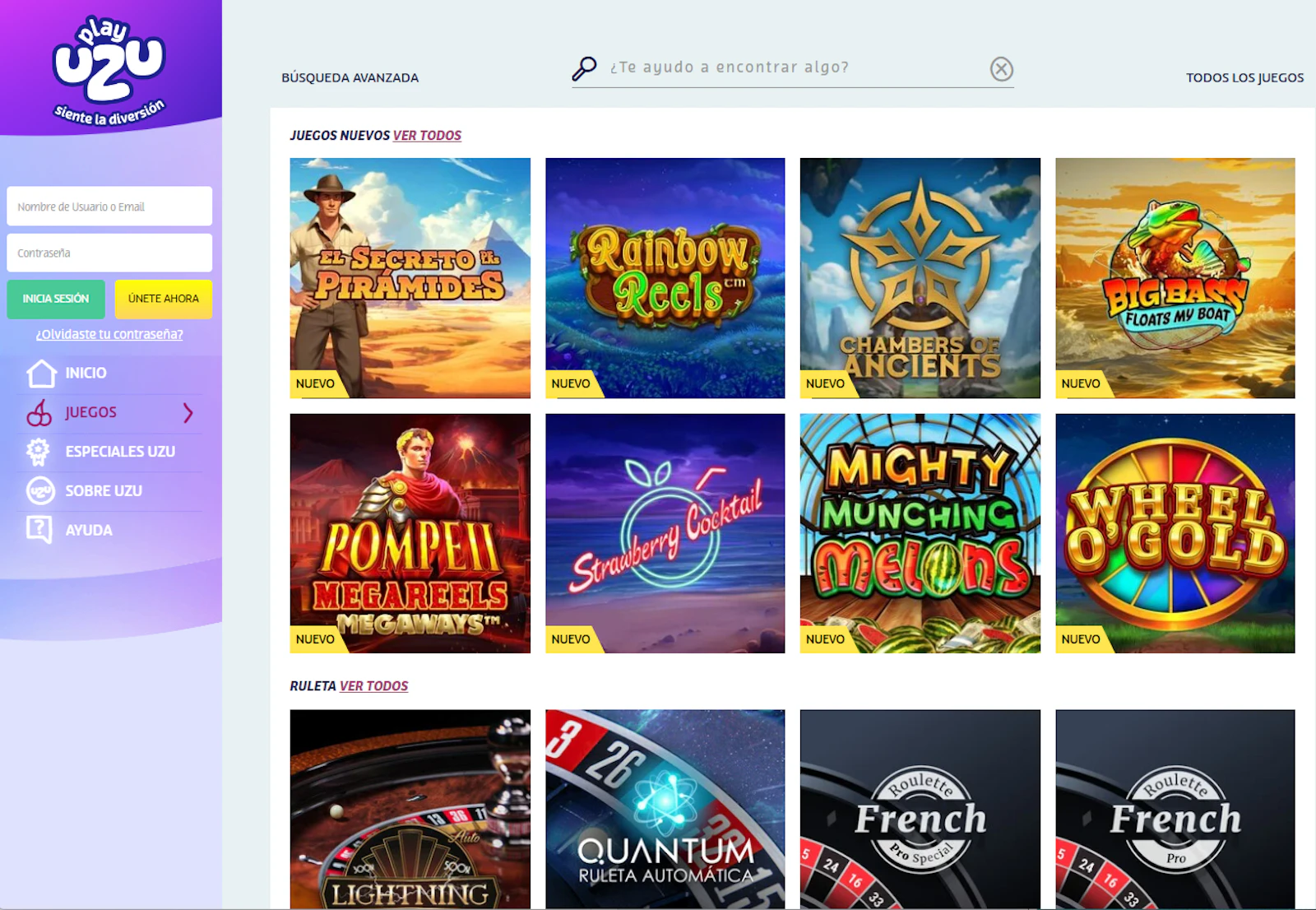Viewport: 1316px width, 910px height.
Task: Click the PlayUZU logo
Action: pos(109,71)
